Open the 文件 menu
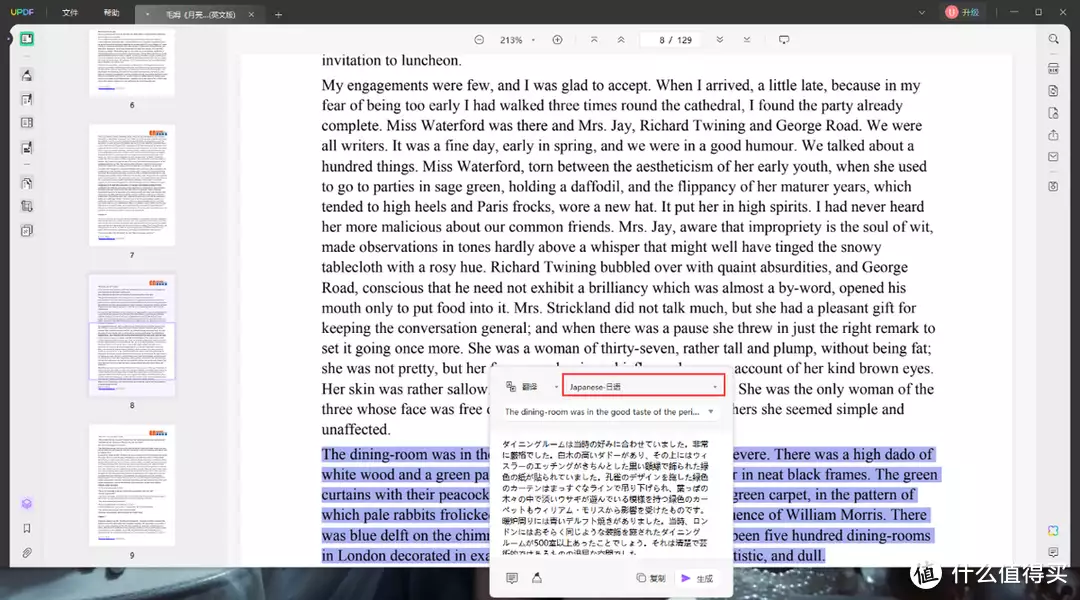 [x=70, y=12]
